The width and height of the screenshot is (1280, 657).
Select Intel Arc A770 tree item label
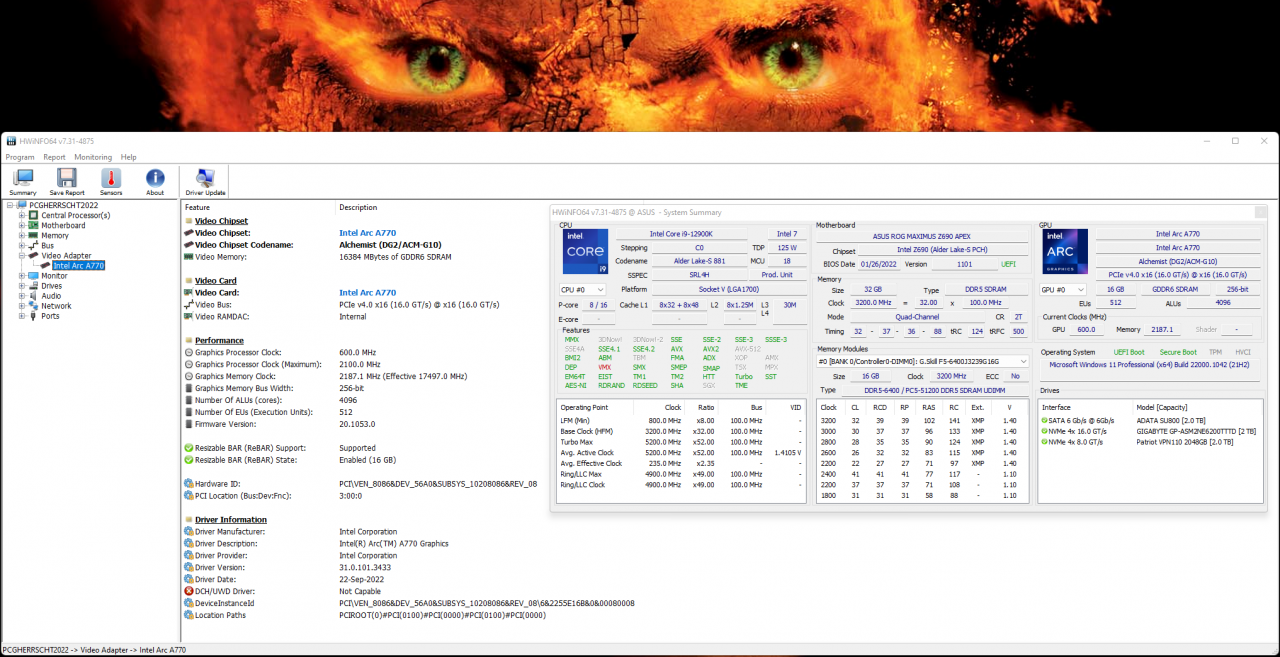tap(78, 266)
